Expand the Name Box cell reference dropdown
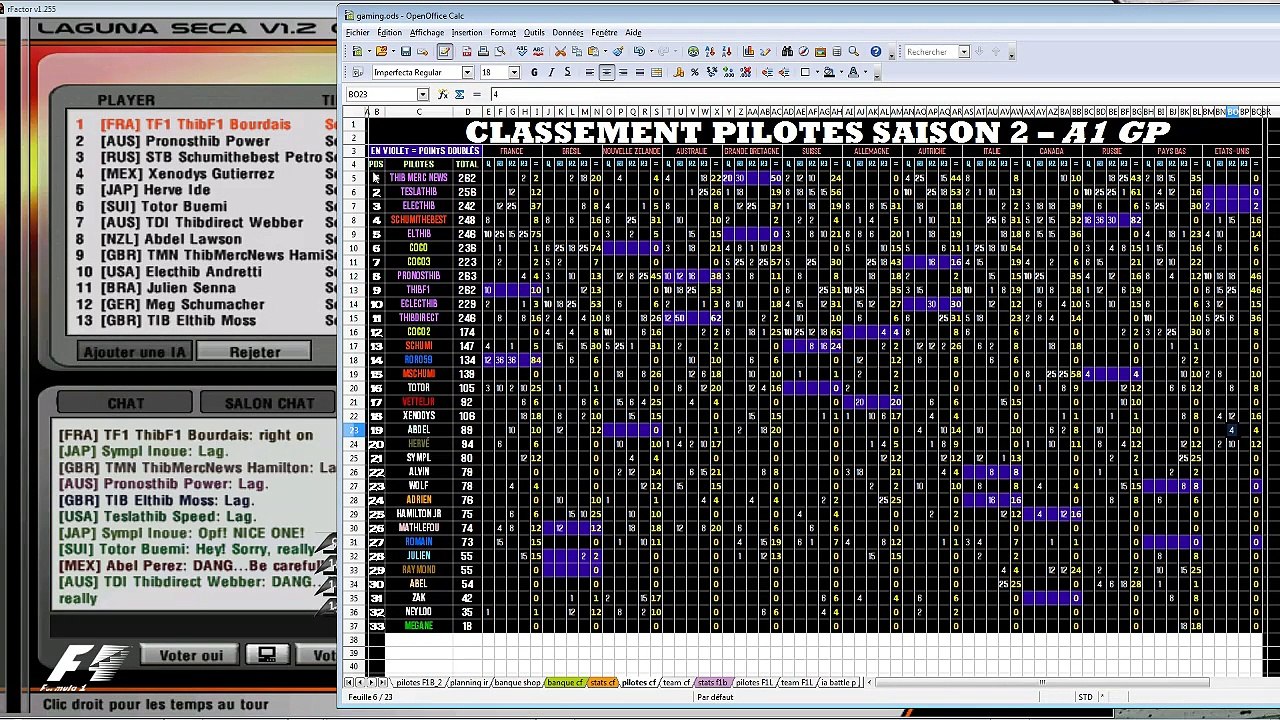 tap(423, 94)
